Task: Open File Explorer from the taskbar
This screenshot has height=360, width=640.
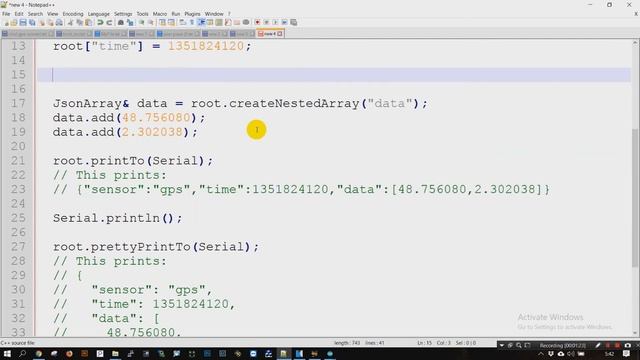Action: (115, 354)
